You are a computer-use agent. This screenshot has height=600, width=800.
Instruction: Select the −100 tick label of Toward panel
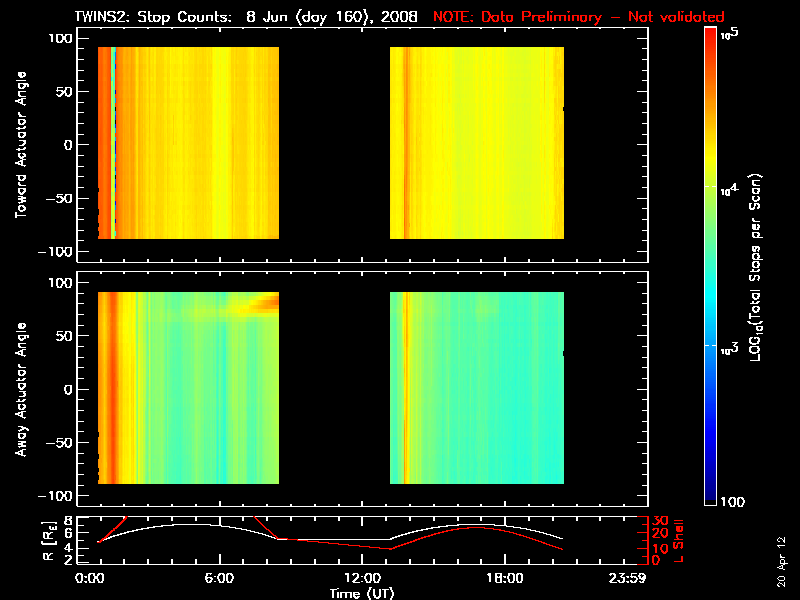coord(56,252)
